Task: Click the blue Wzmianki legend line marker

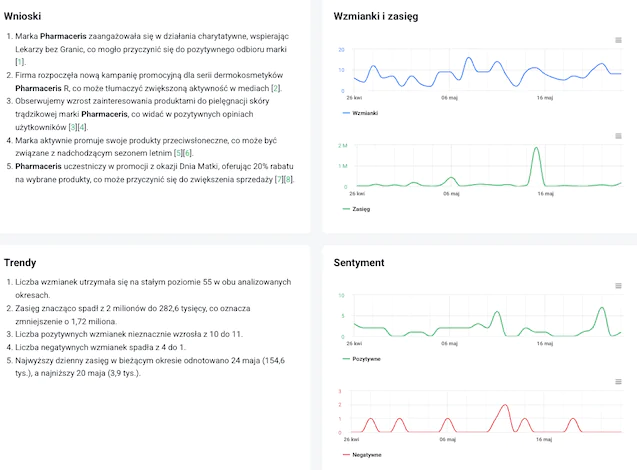Action: click(346, 114)
